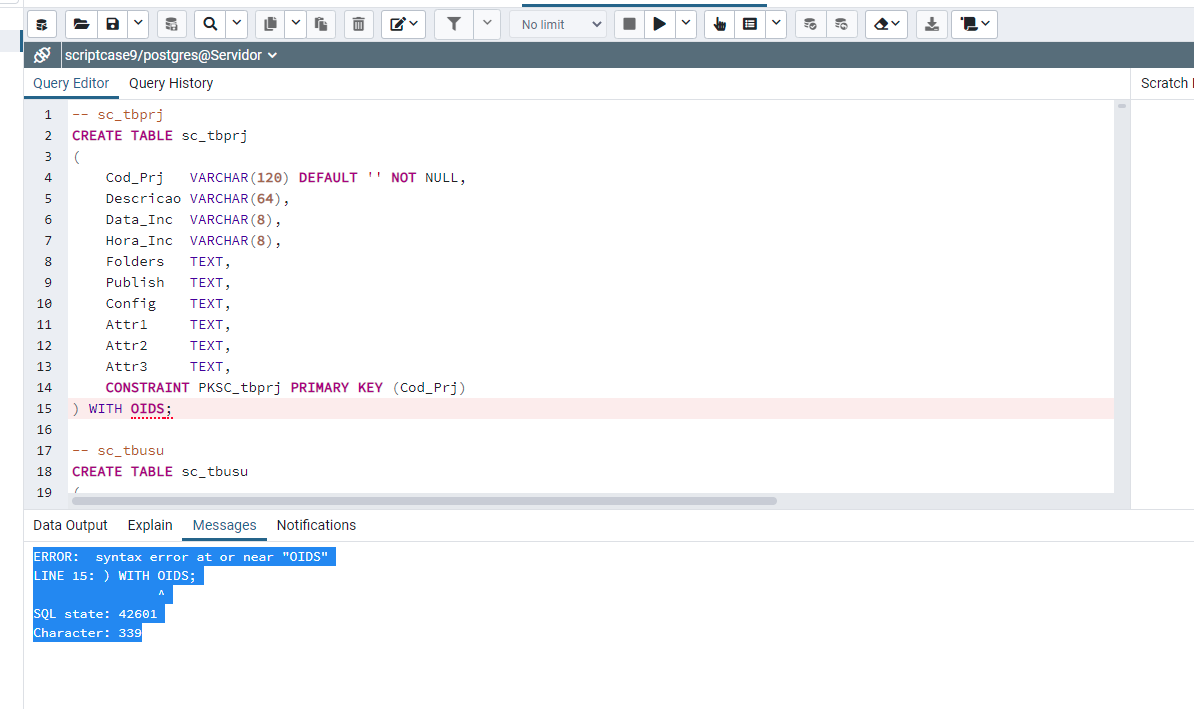Click the Stop query square button
The width and height of the screenshot is (1194, 709).
629,24
